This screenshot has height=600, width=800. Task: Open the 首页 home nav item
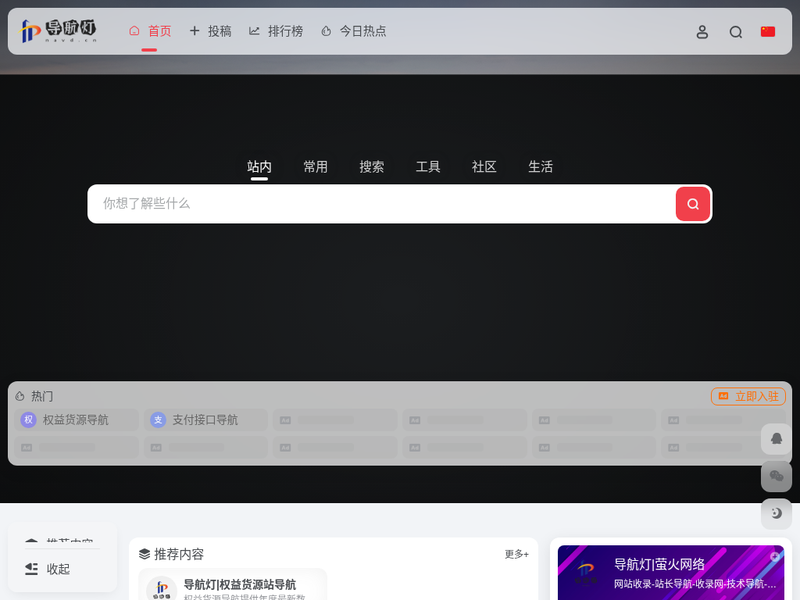point(150,31)
